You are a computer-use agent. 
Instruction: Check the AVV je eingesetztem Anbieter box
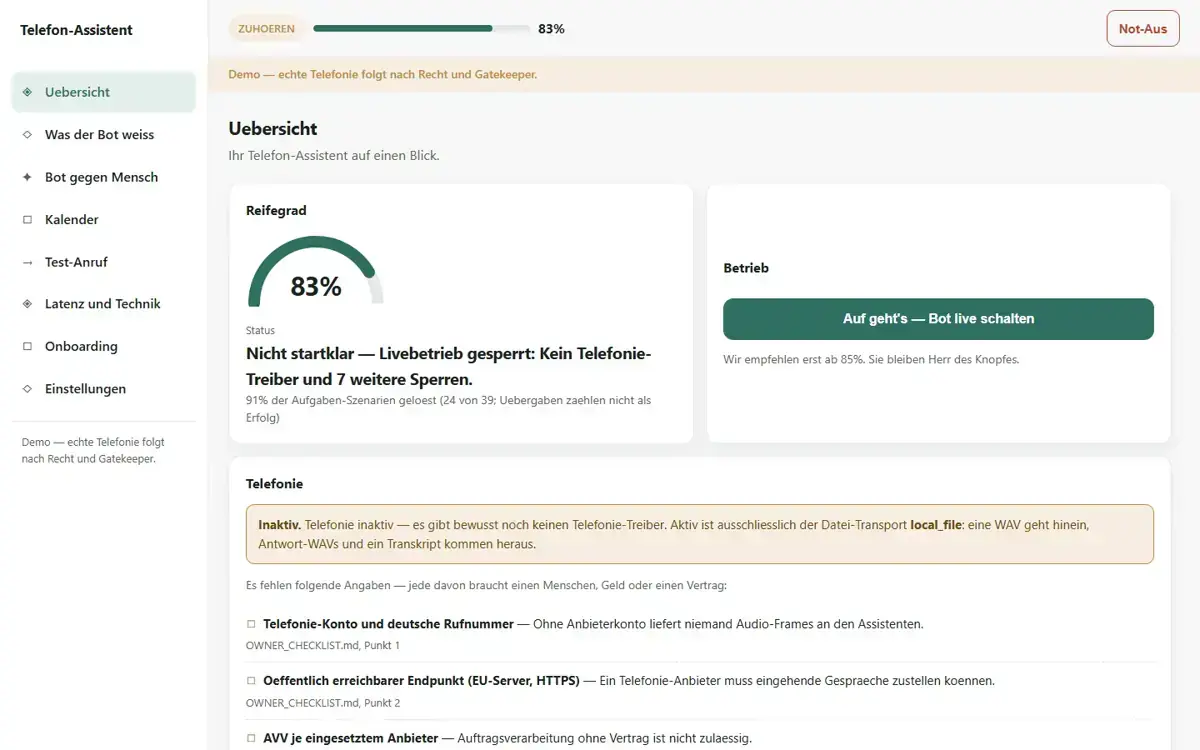251,739
